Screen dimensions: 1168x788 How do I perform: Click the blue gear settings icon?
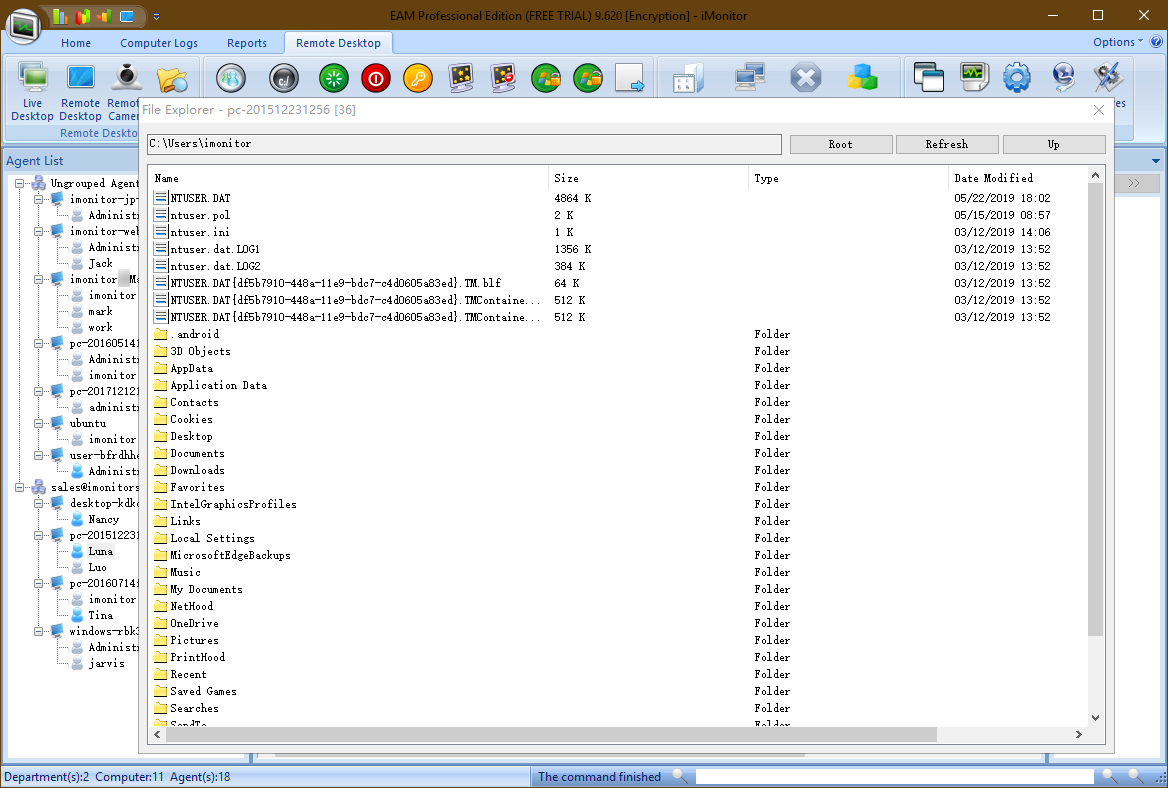1017,77
